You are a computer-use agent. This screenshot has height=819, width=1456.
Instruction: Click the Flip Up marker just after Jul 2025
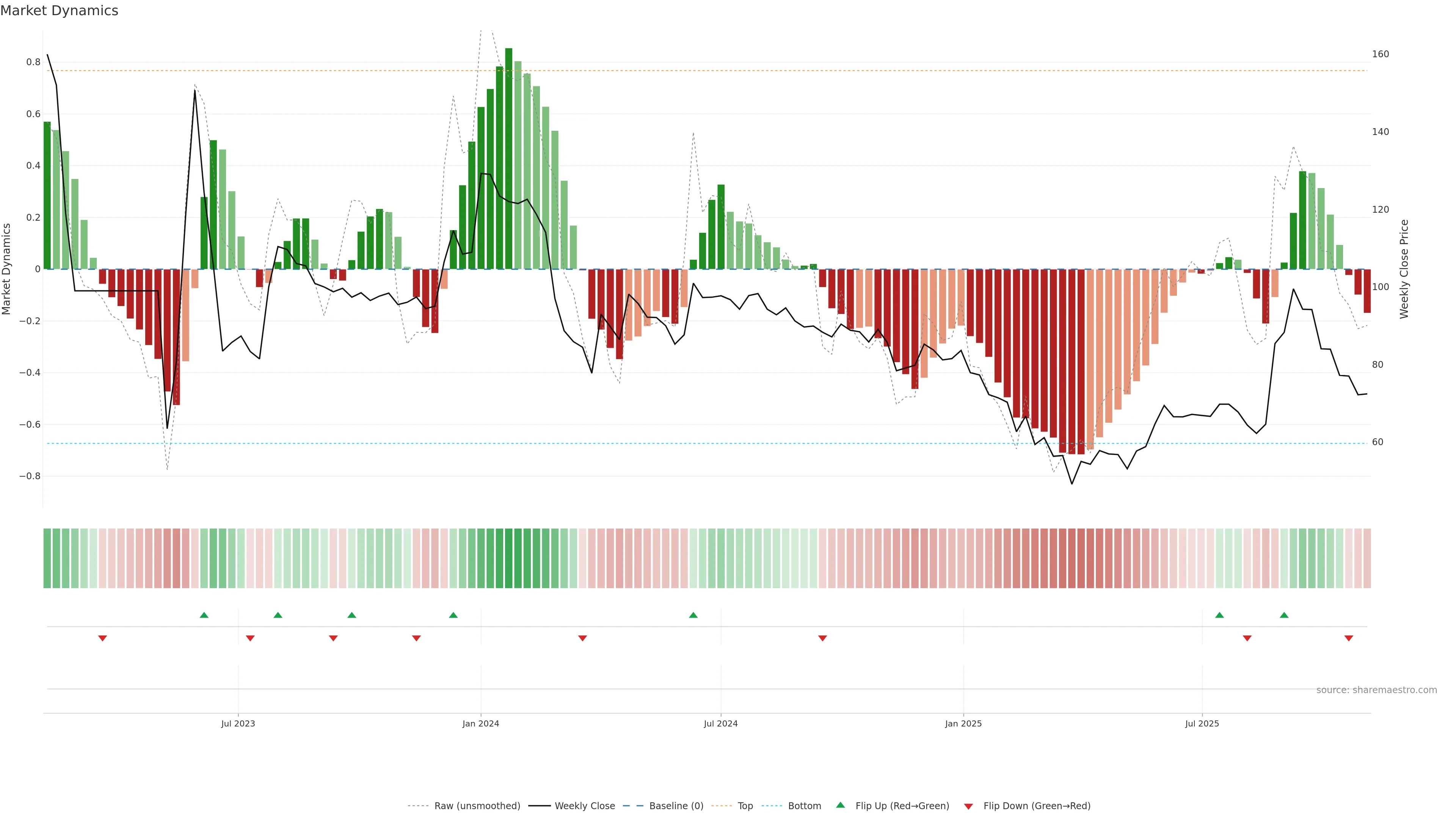coord(1219,615)
